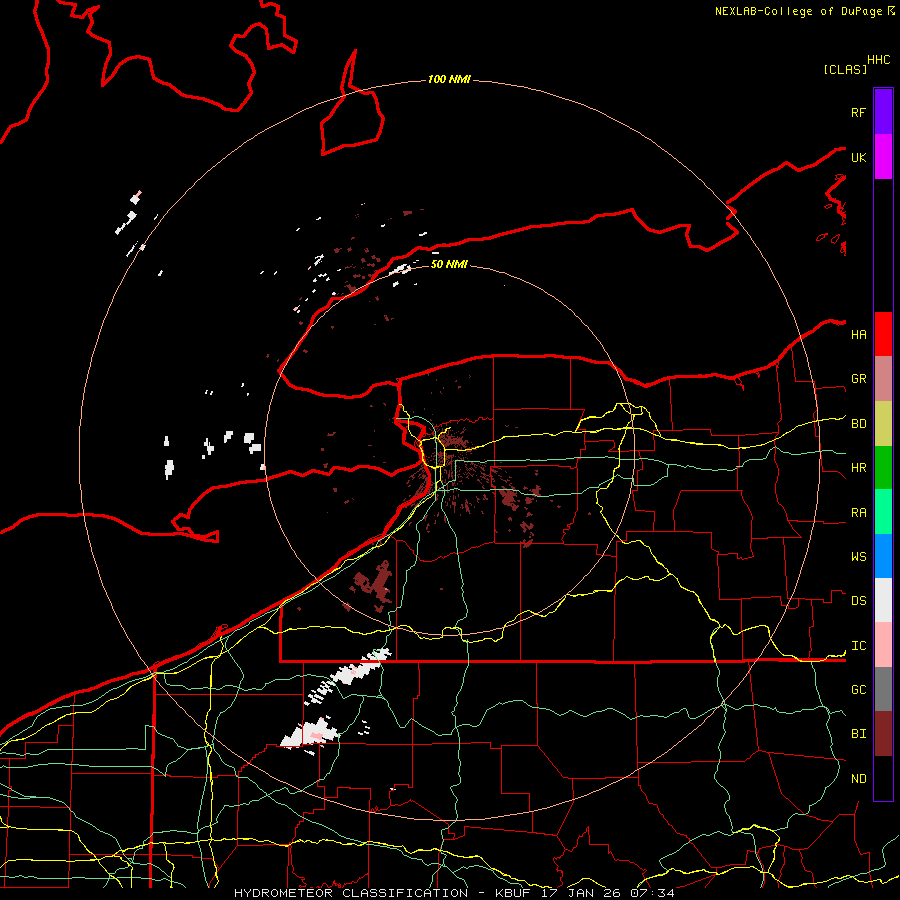The height and width of the screenshot is (900, 900).
Task: Click the HR legend label
Action: 858,468
